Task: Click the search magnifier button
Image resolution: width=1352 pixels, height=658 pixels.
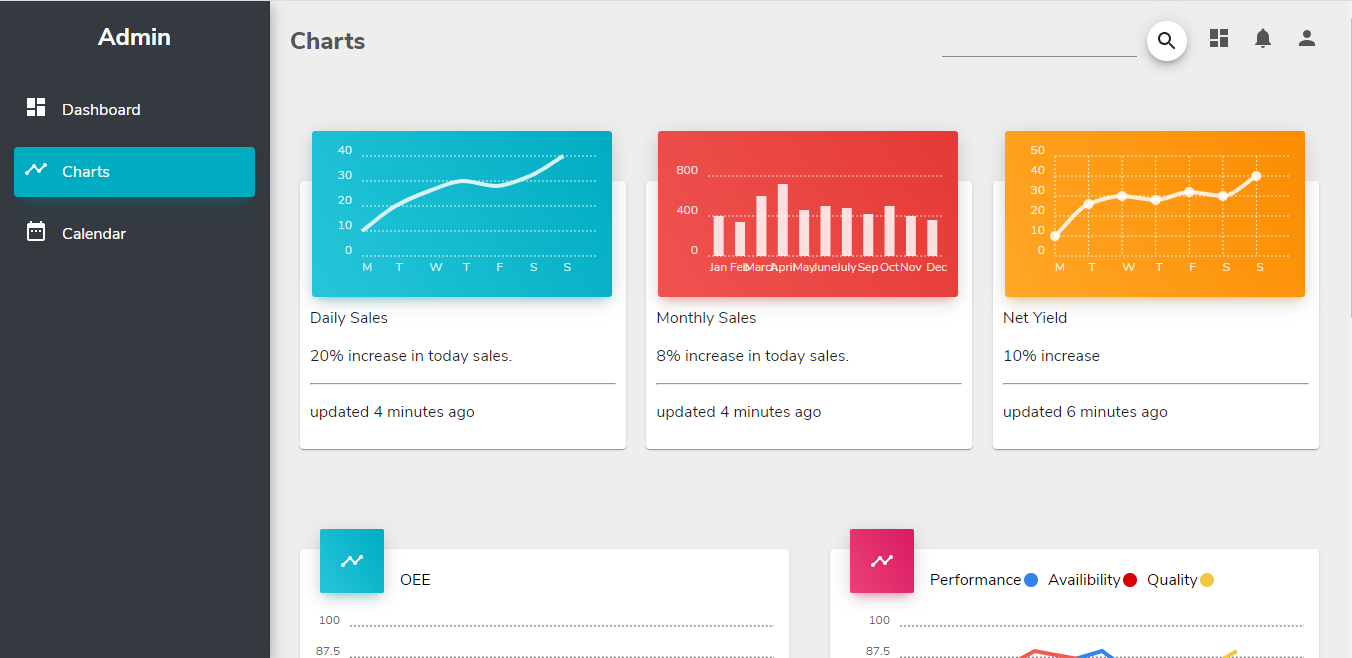Action: tap(1166, 41)
